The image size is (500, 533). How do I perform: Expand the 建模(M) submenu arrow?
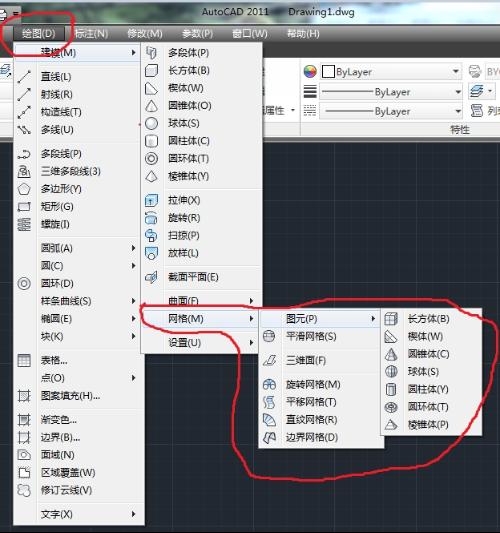tap(134, 53)
